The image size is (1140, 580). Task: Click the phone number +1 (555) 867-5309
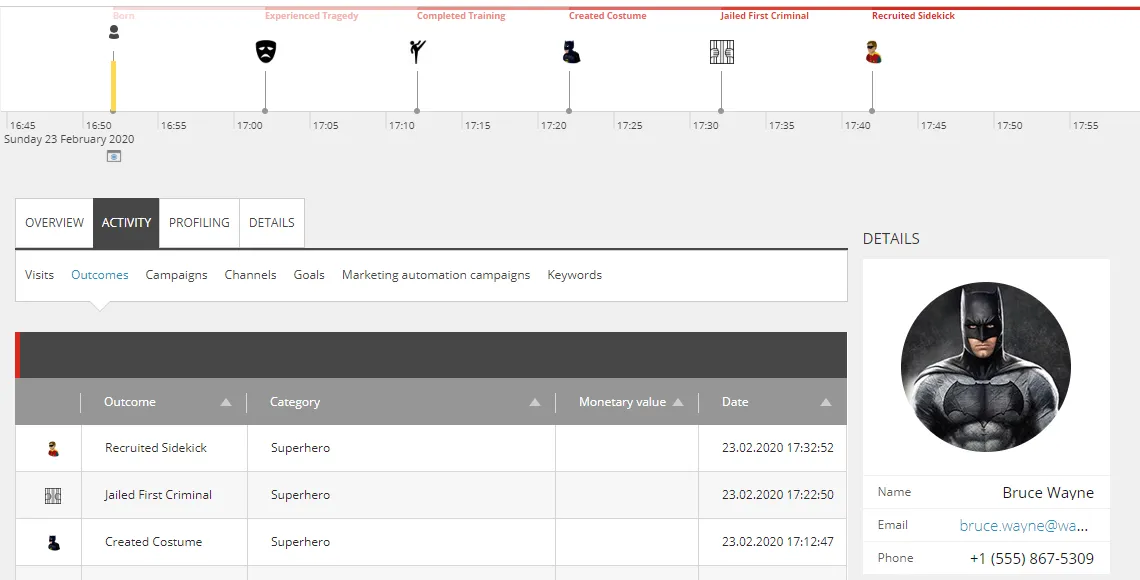point(1032,558)
